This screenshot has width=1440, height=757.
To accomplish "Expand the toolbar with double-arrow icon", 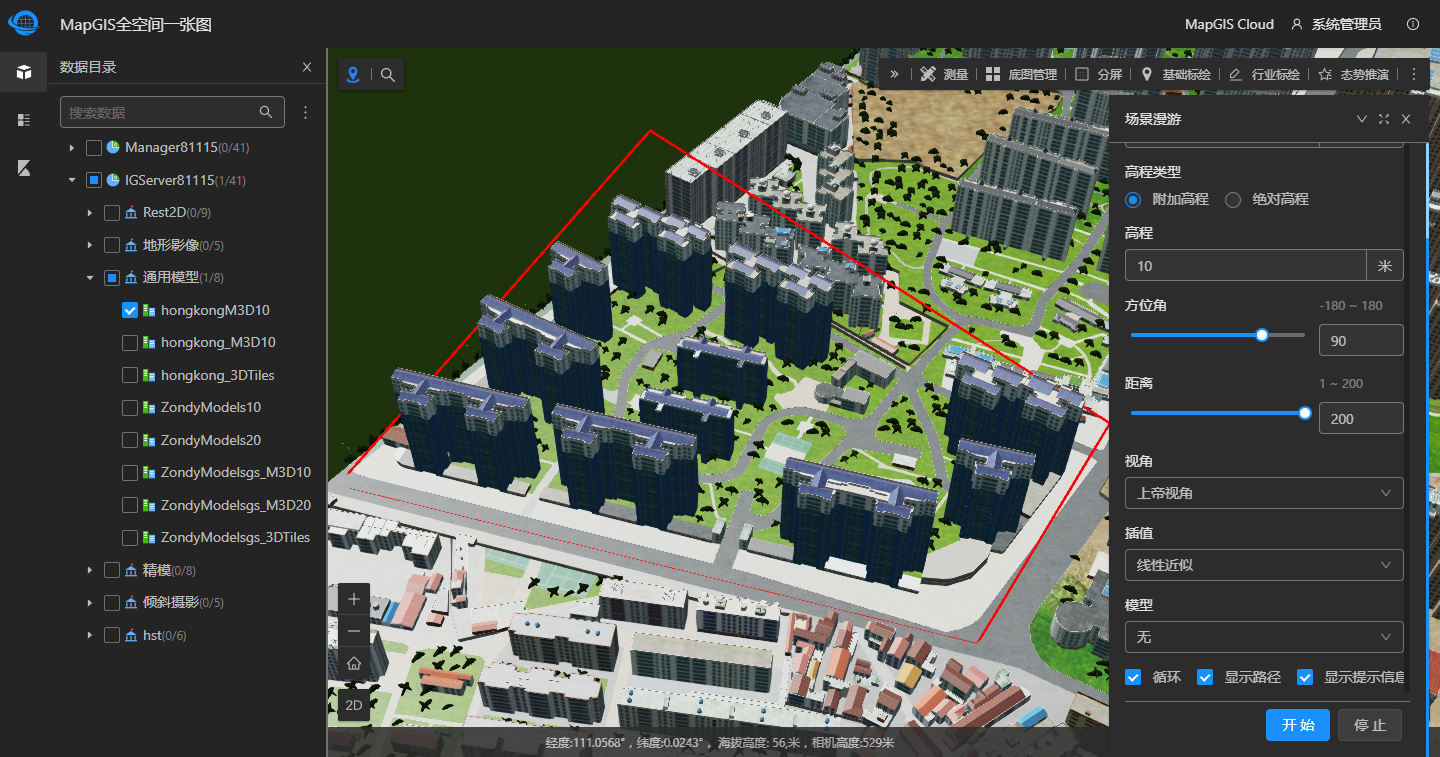I will pyautogui.click(x=894, y=74).
